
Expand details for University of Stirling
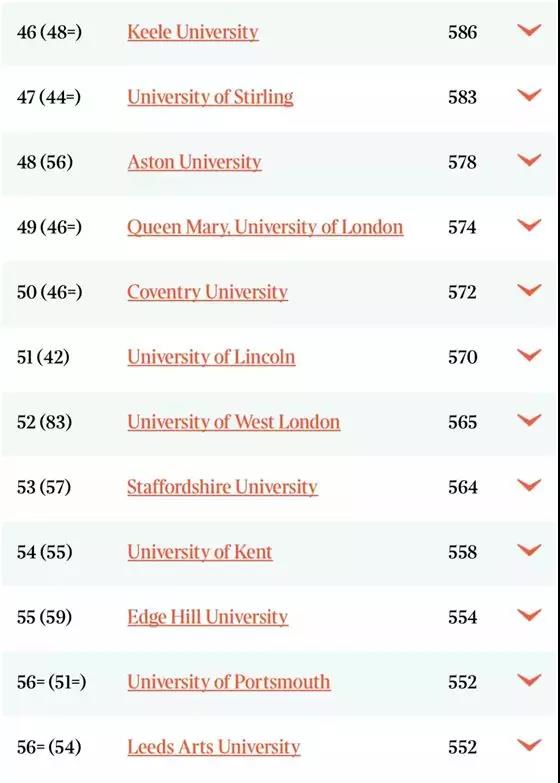coord(529,95)
